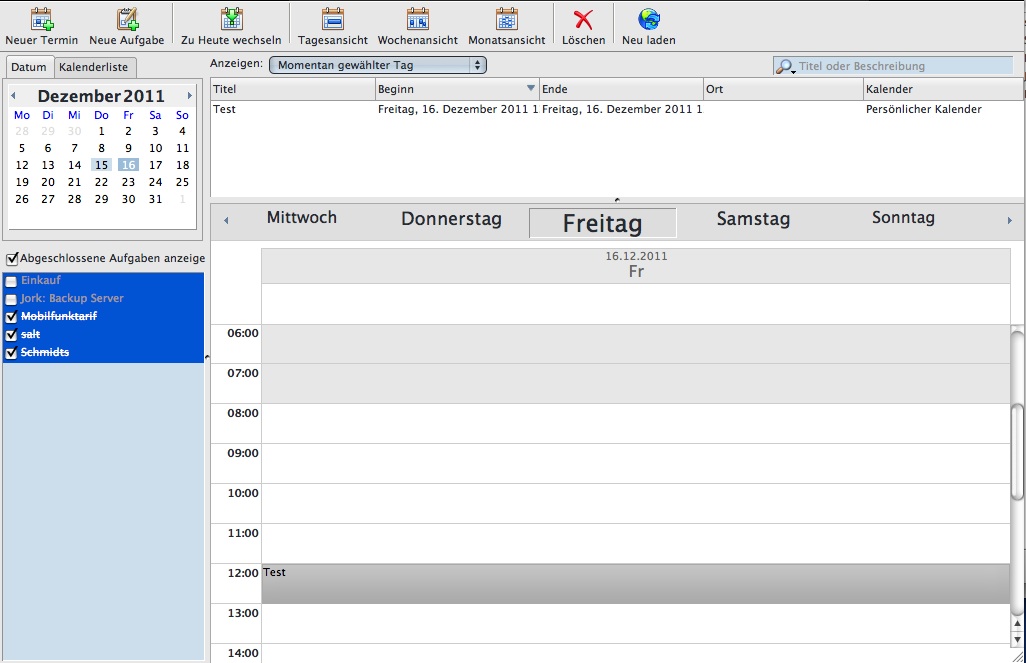Open the Wochenansicht week view
Screen dimensions: 1026x663
[417, 19]
